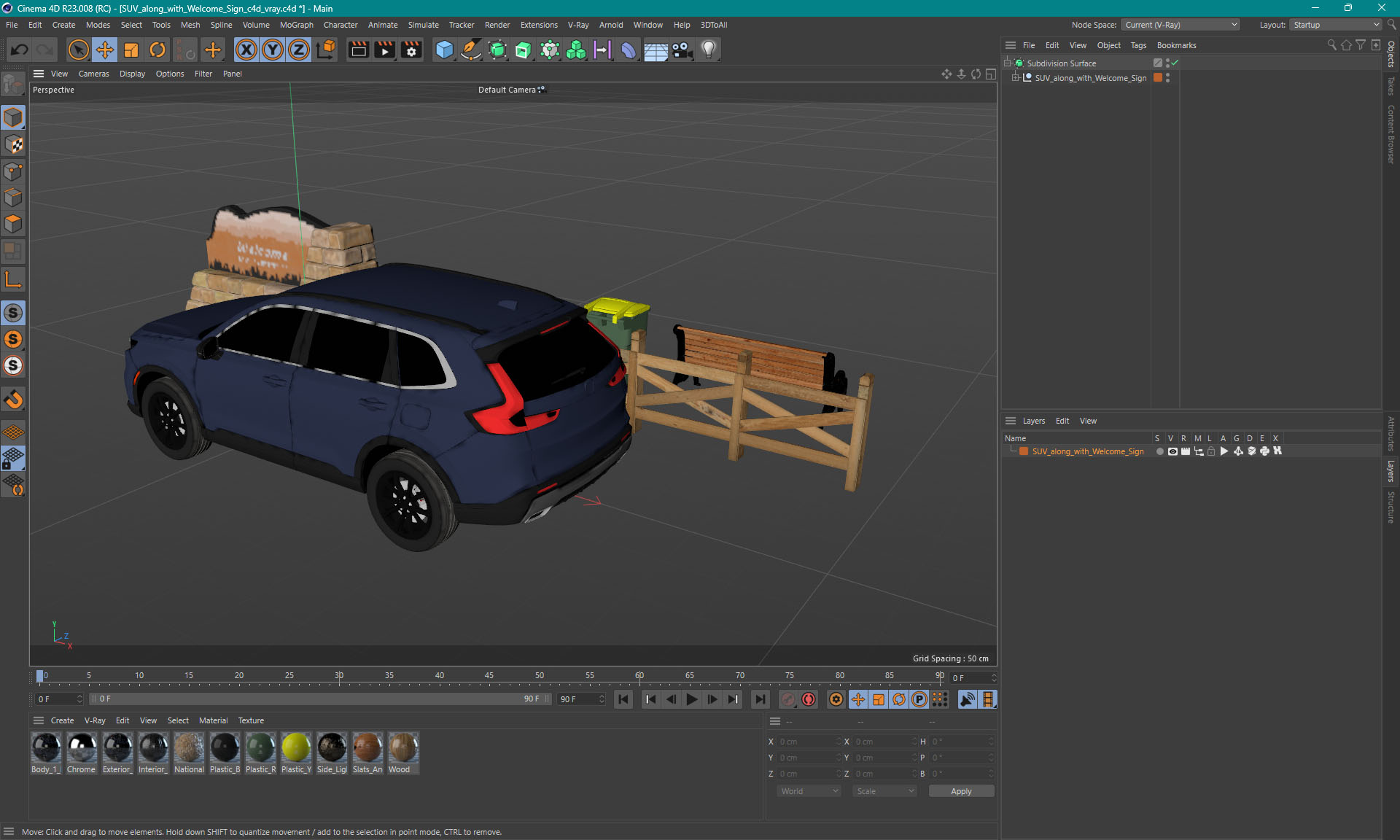Click Render to Picture Viewer icon
1400x840 pixels.
(x=384, y=50)
